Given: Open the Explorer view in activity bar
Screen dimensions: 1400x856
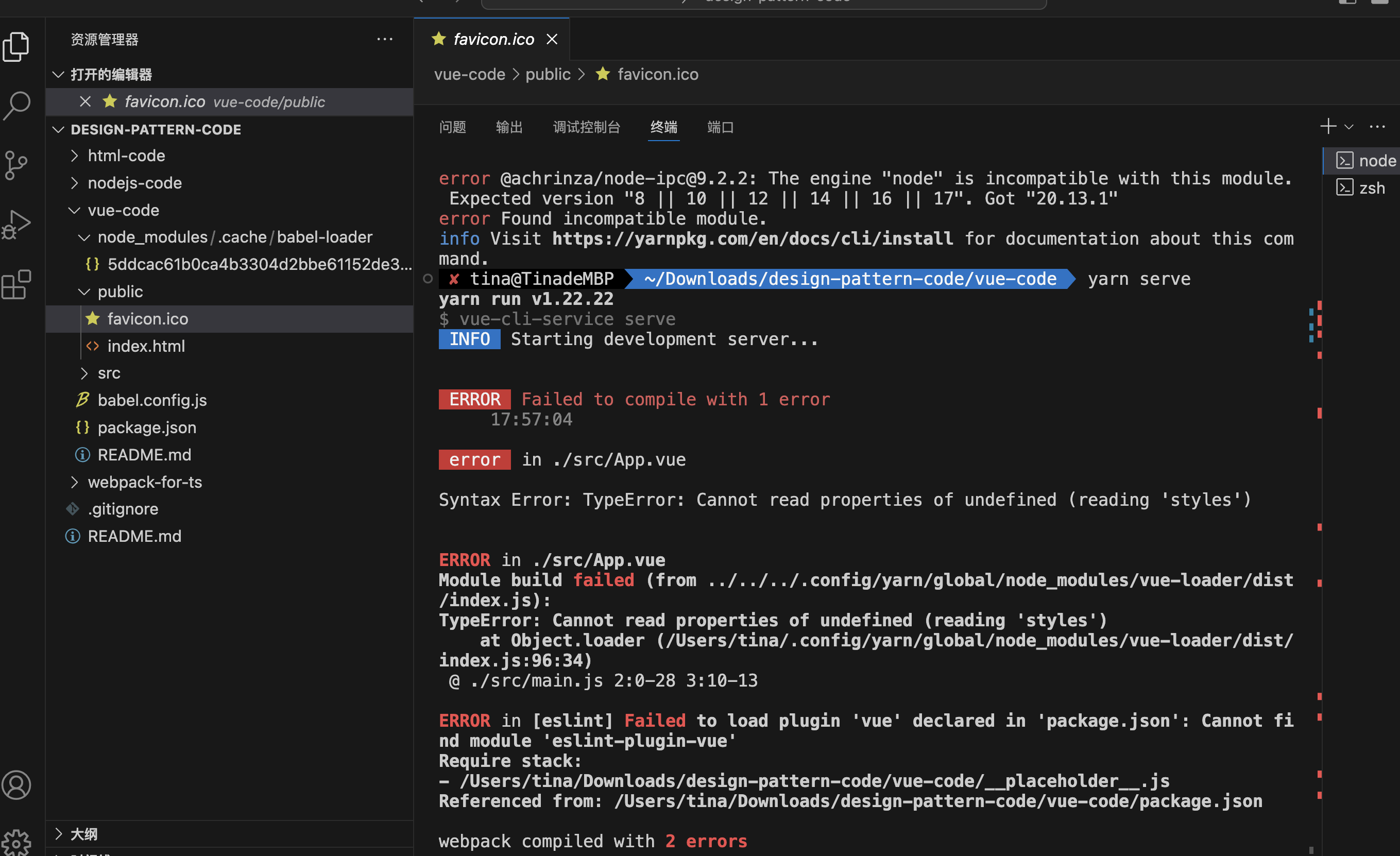Looking at the screenshot, I should pos(16,46).
